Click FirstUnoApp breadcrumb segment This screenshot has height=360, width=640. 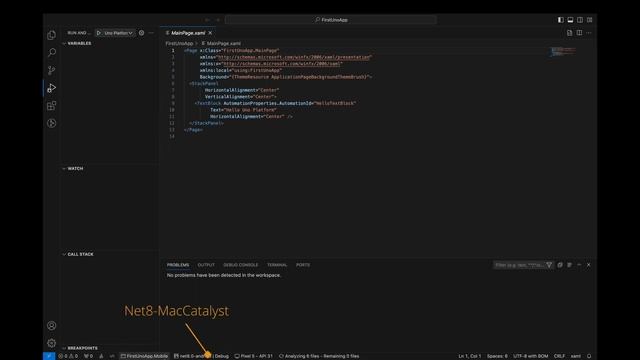(179, 43)
